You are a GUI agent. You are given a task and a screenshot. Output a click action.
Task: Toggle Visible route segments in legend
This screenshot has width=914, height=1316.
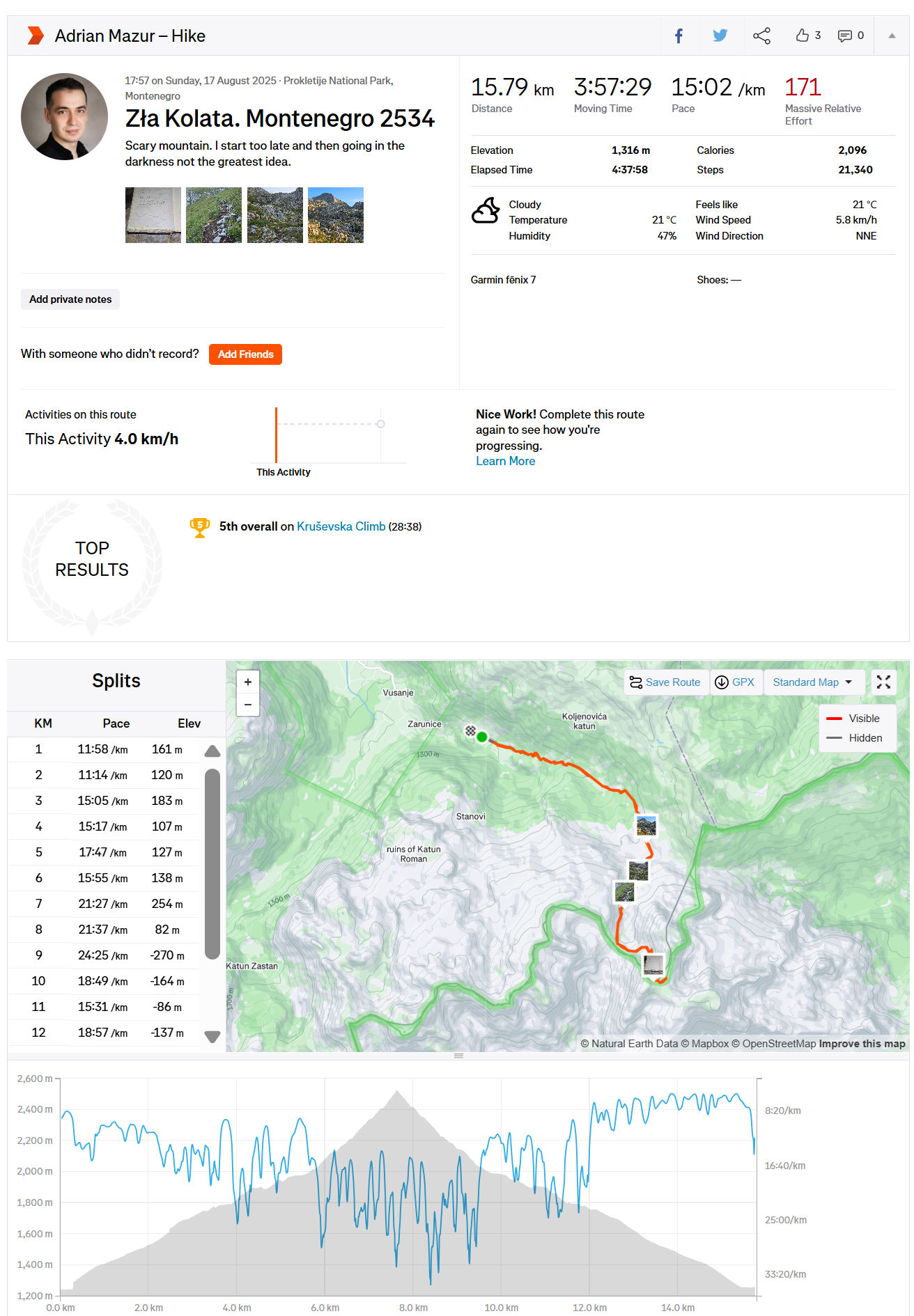[x=853, y=719]
